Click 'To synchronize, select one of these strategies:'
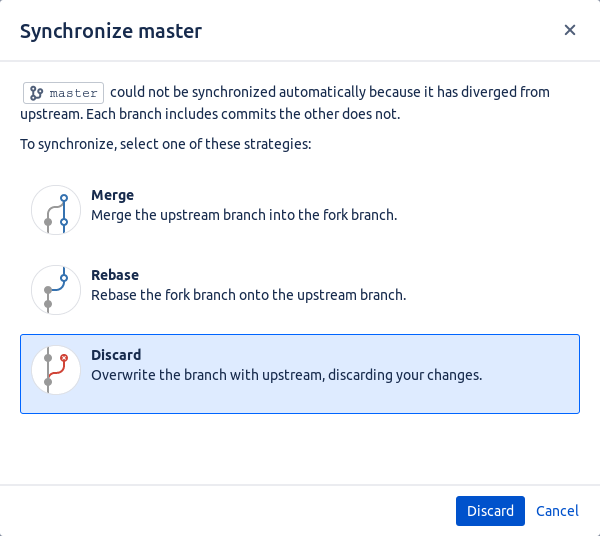This screenshot has width=600, height=536. click(x=166, y=144)
